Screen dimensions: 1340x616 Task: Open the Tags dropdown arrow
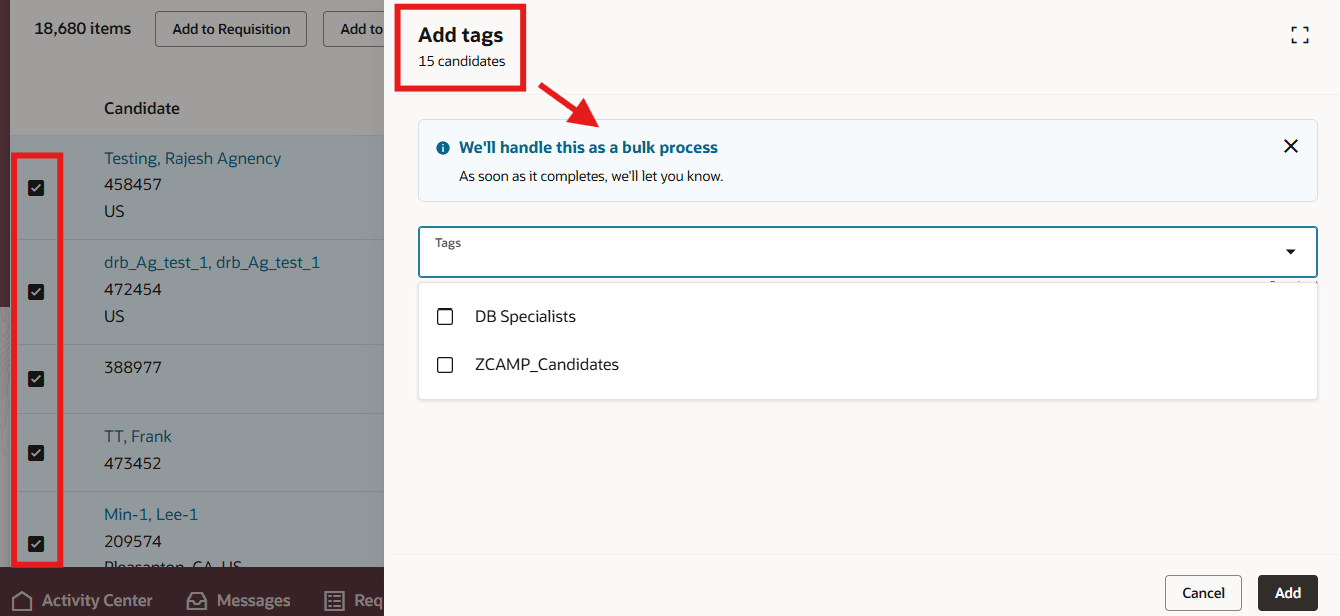point(1289,252)
